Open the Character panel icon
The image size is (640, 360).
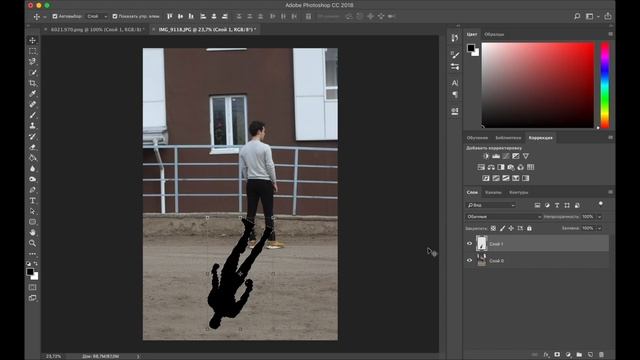pos(455,83)
